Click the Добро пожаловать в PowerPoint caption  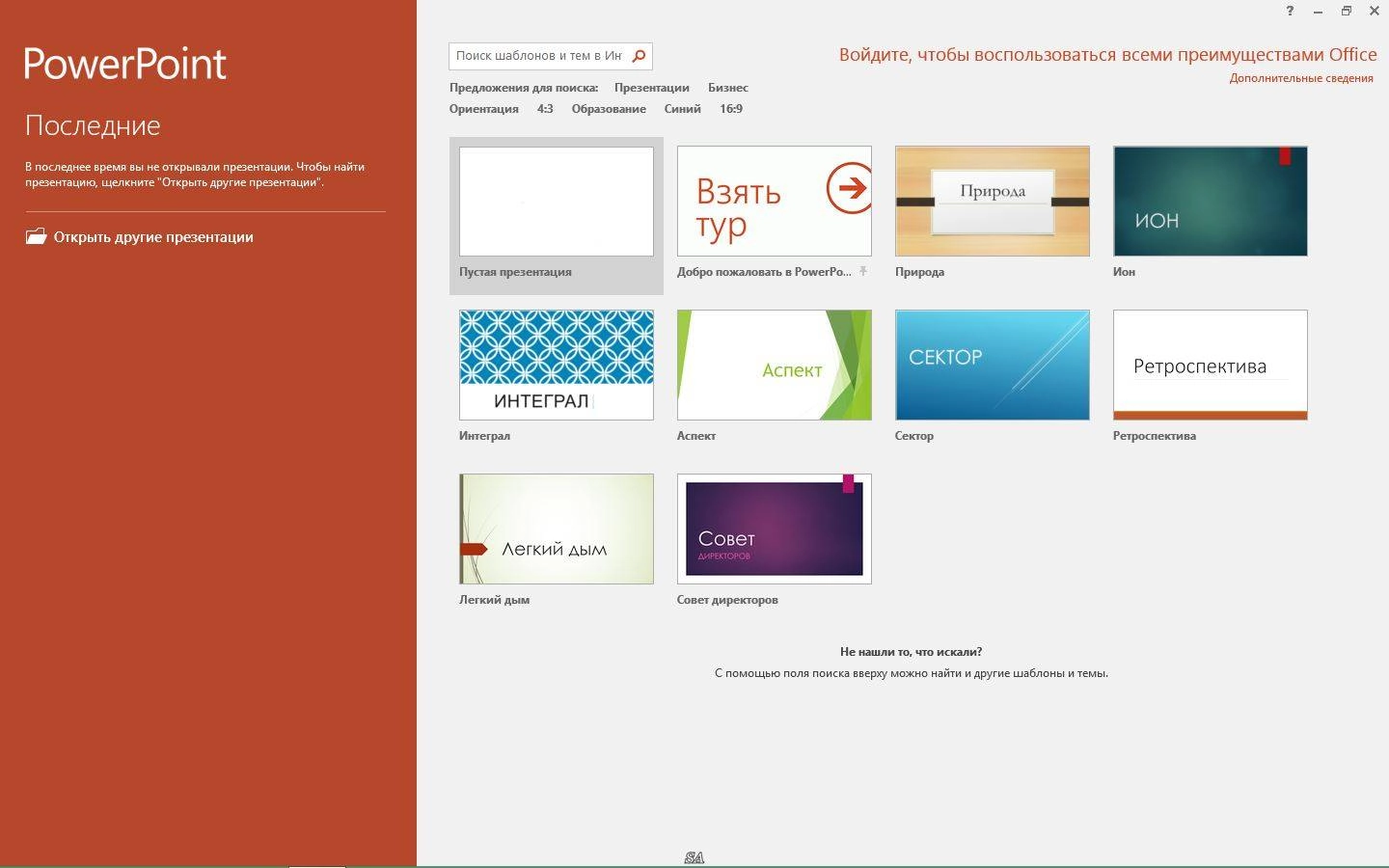764,272
